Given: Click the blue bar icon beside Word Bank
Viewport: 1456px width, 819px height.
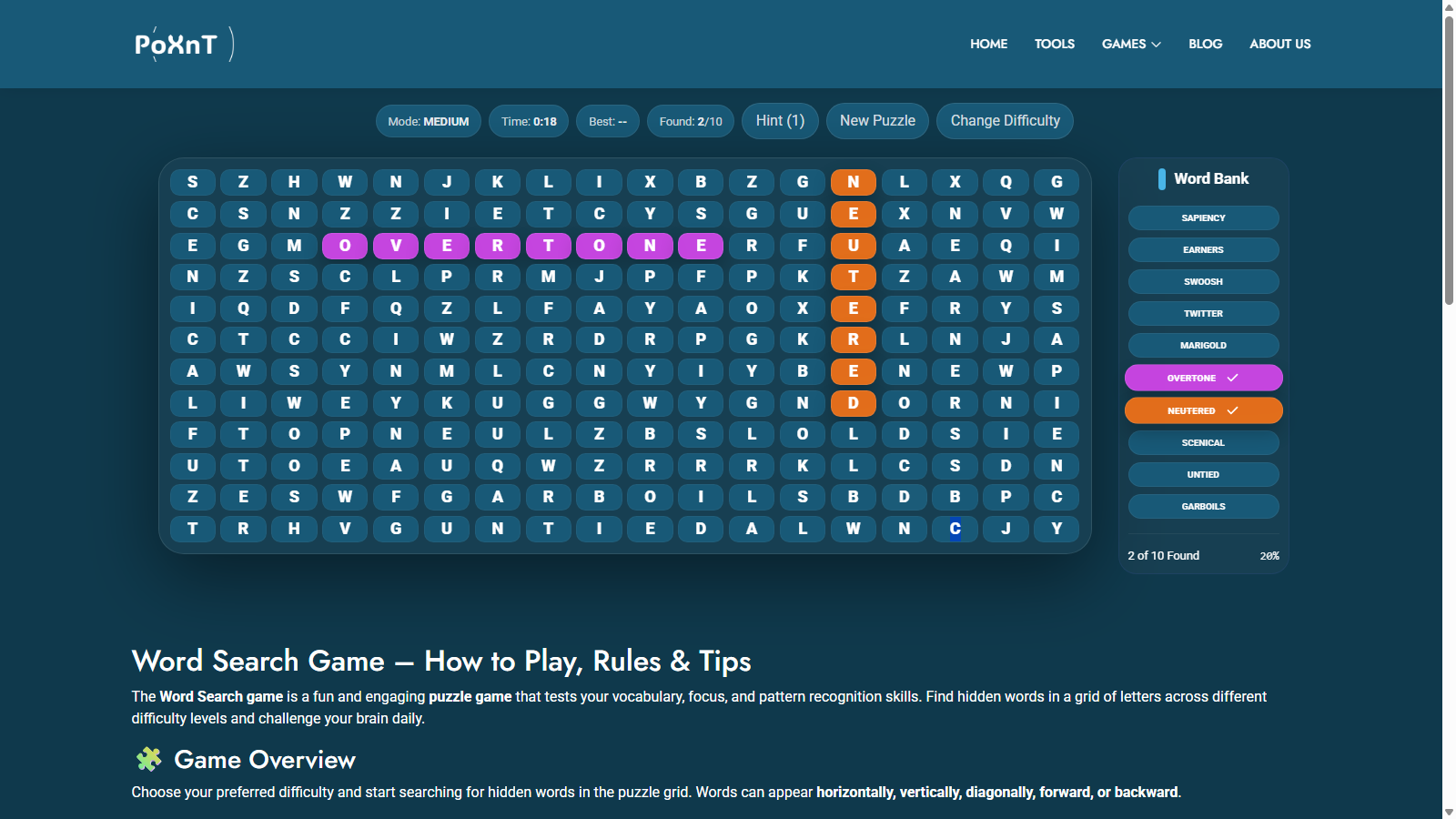Looking at the screenshot, I should coord(1161,179).
